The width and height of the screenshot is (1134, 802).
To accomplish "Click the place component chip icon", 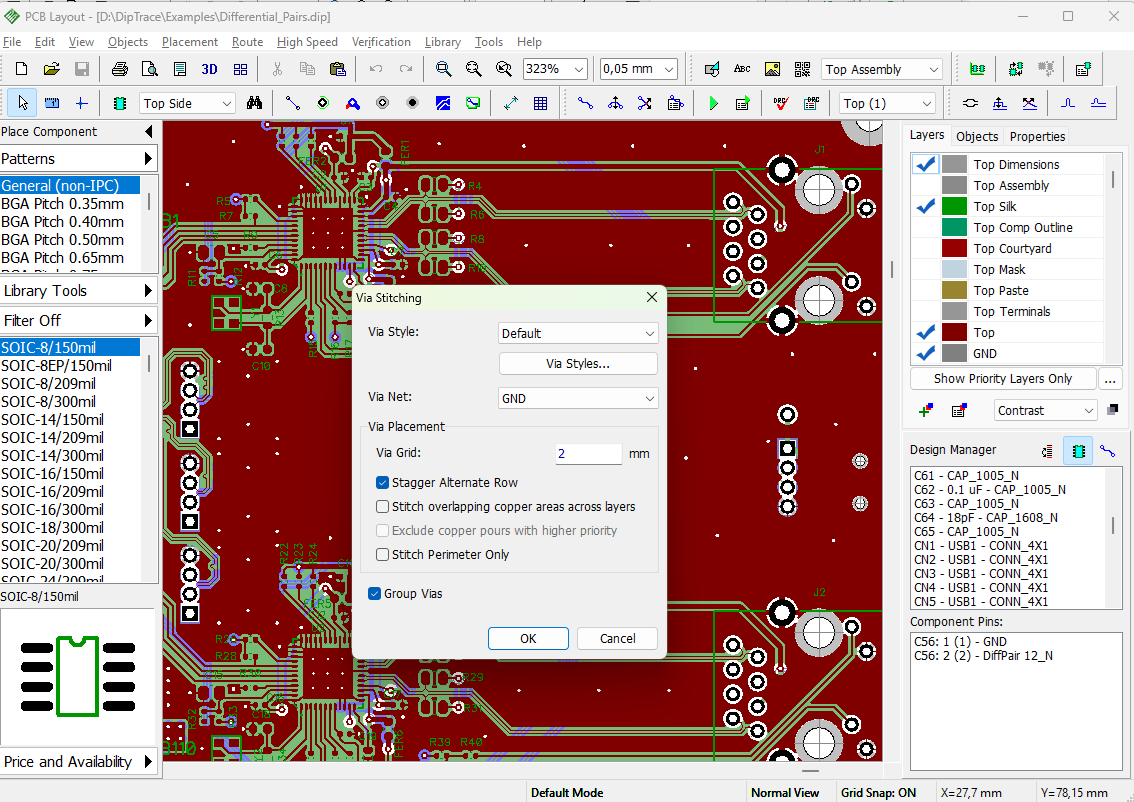I will 120,103.
